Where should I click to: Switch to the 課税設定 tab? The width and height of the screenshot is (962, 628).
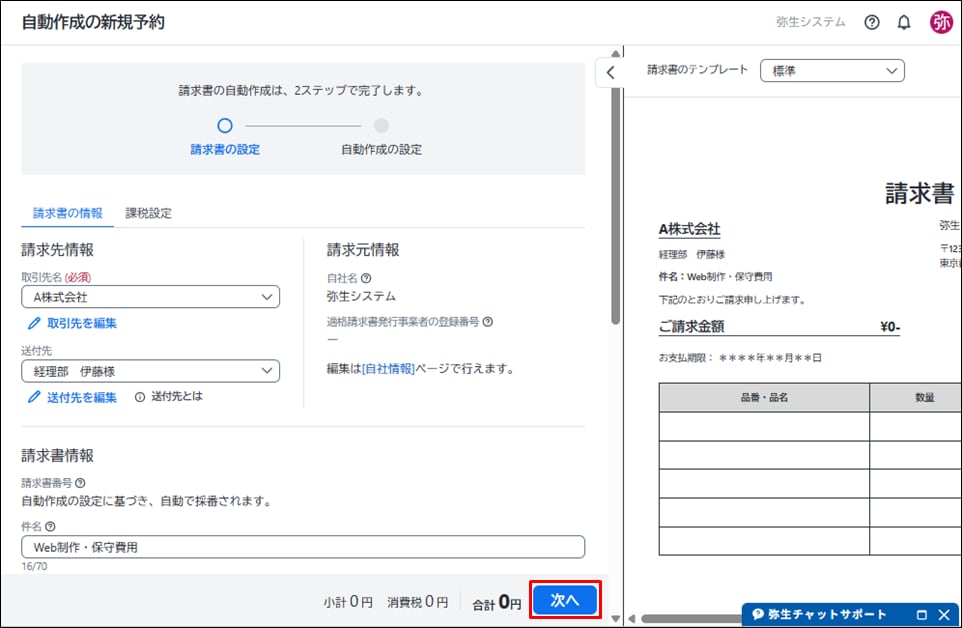tap(148, 213)
